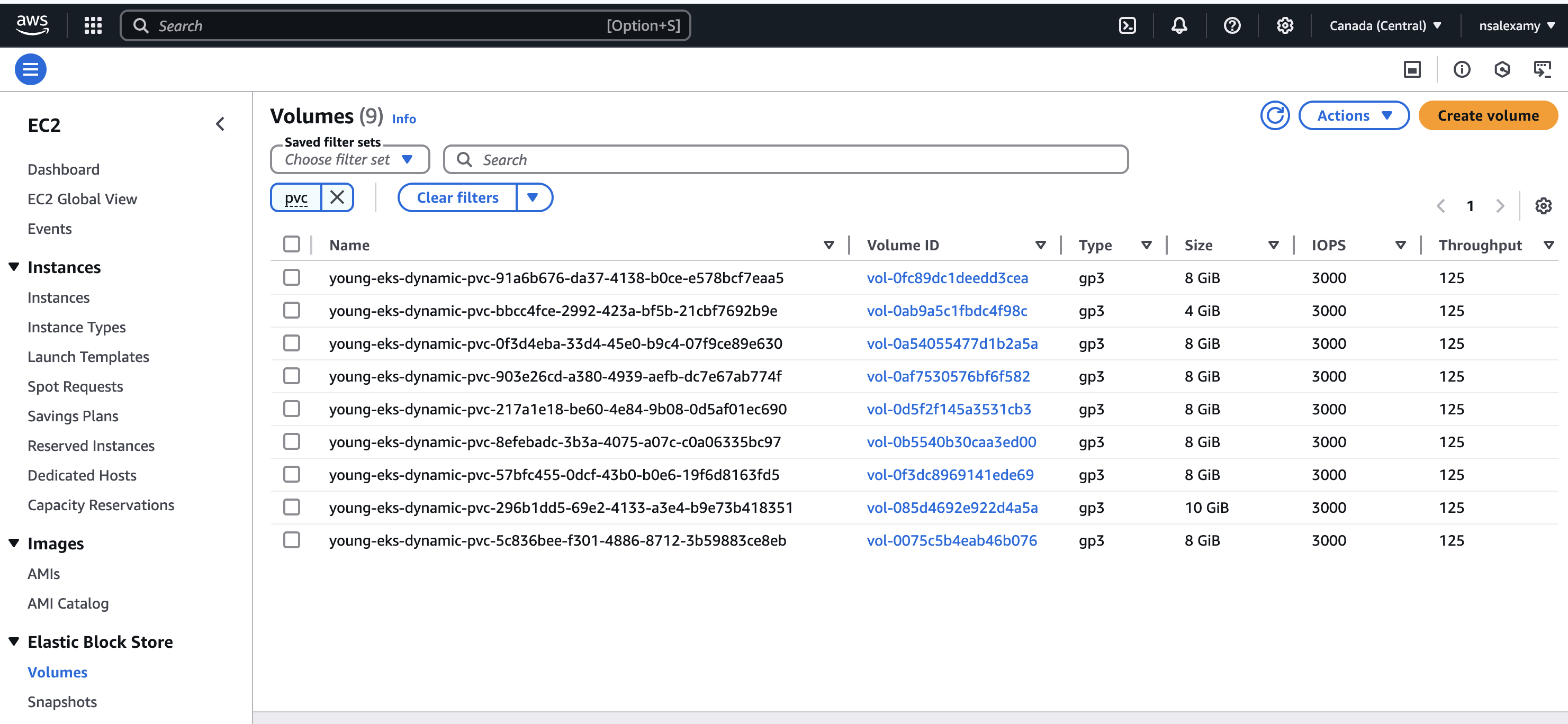
Task: Open the notifications bell
Action: tap(1179, 25)
